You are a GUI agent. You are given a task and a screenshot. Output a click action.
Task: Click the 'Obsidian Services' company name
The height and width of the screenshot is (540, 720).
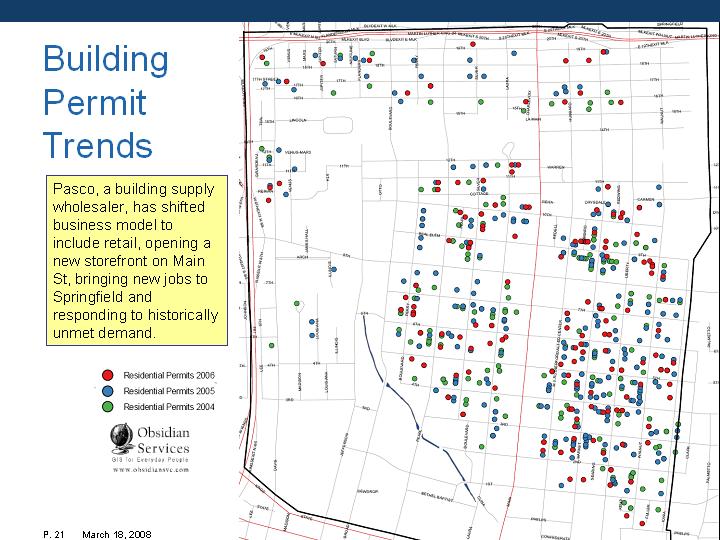(163, 440)
